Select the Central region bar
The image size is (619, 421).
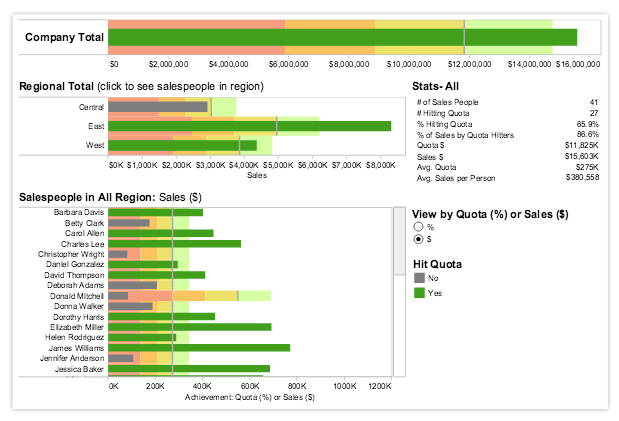157,106
